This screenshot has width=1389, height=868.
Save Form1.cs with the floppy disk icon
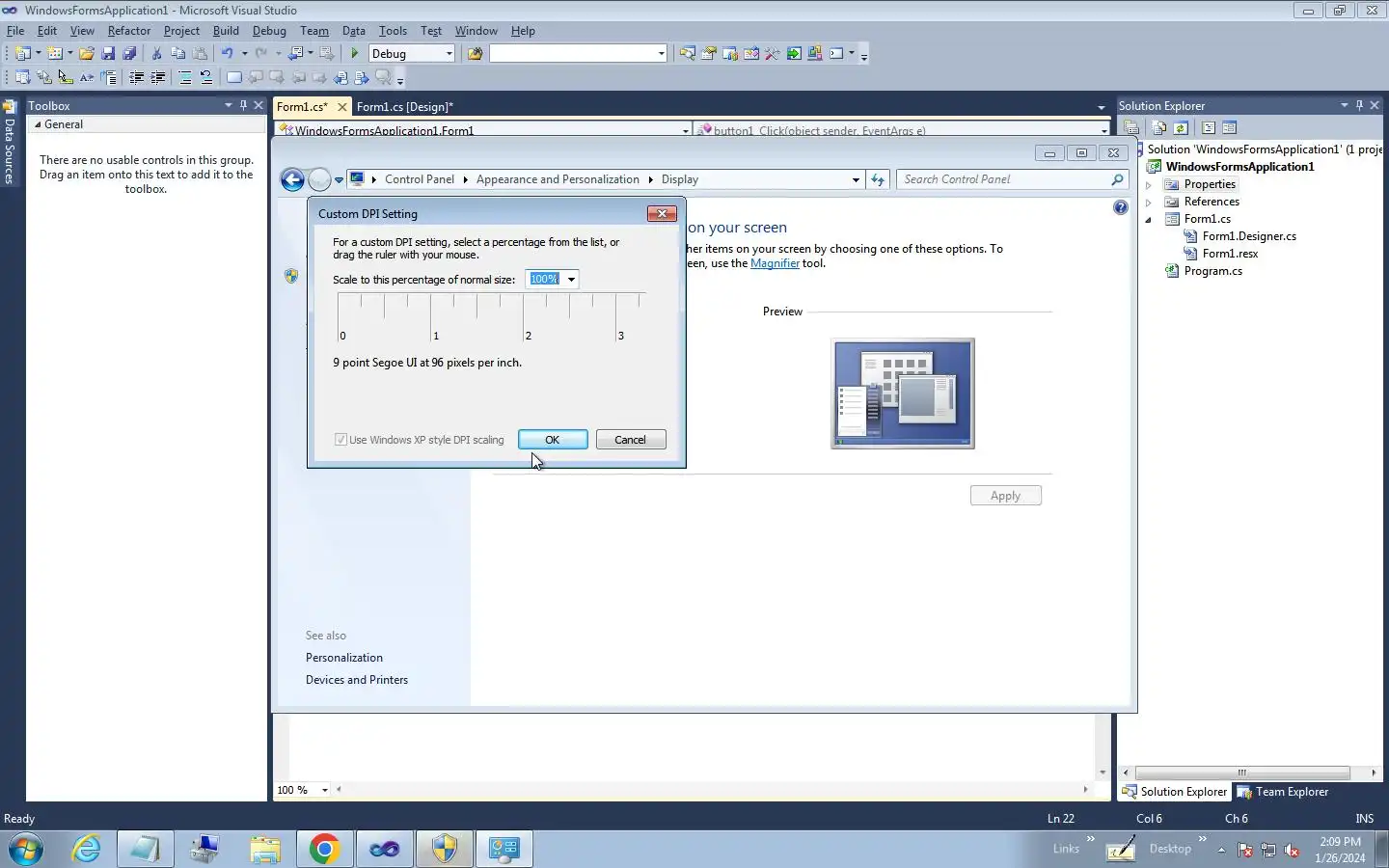[x=108, y=54]
